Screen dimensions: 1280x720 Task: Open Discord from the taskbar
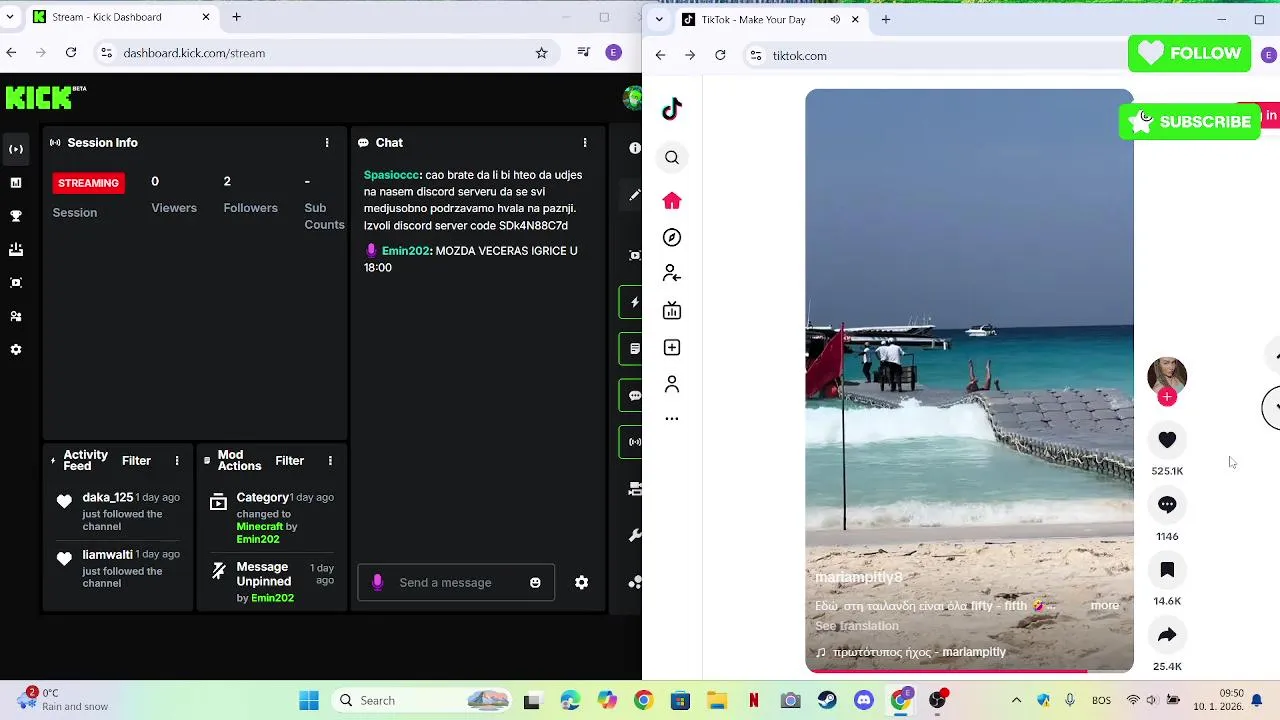pos(864,701)
